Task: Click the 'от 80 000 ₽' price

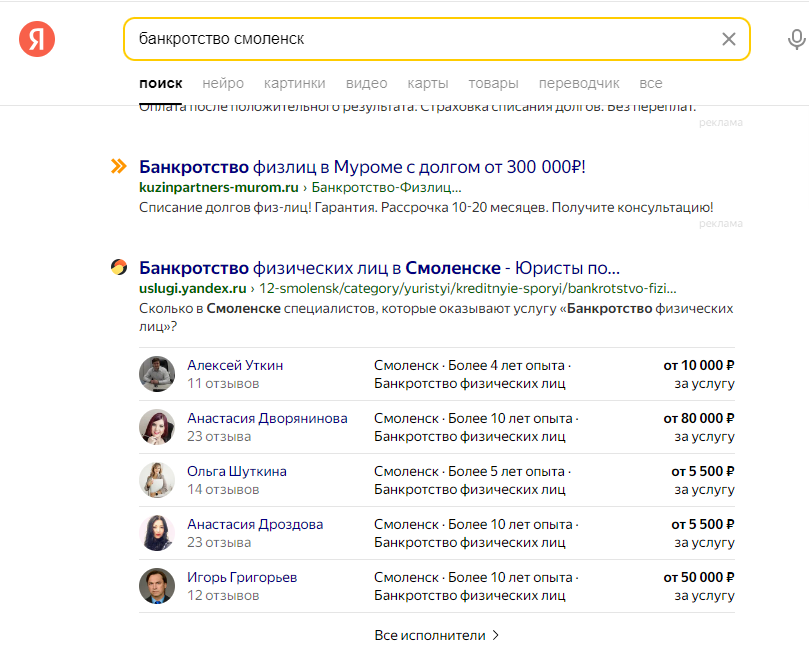Action: coord(699,418)
